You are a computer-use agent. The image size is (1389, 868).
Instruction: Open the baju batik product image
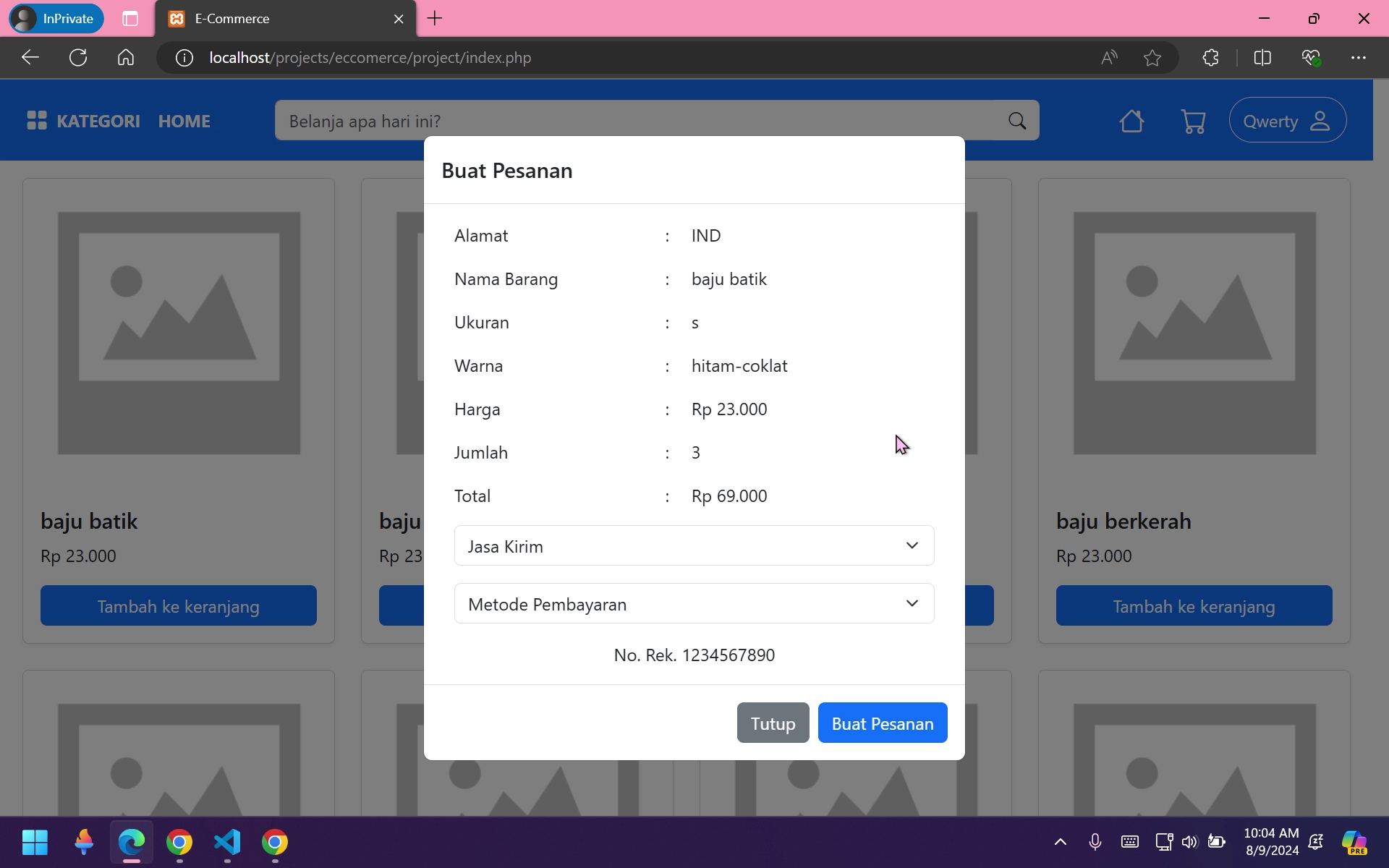(x=179, y=333)
